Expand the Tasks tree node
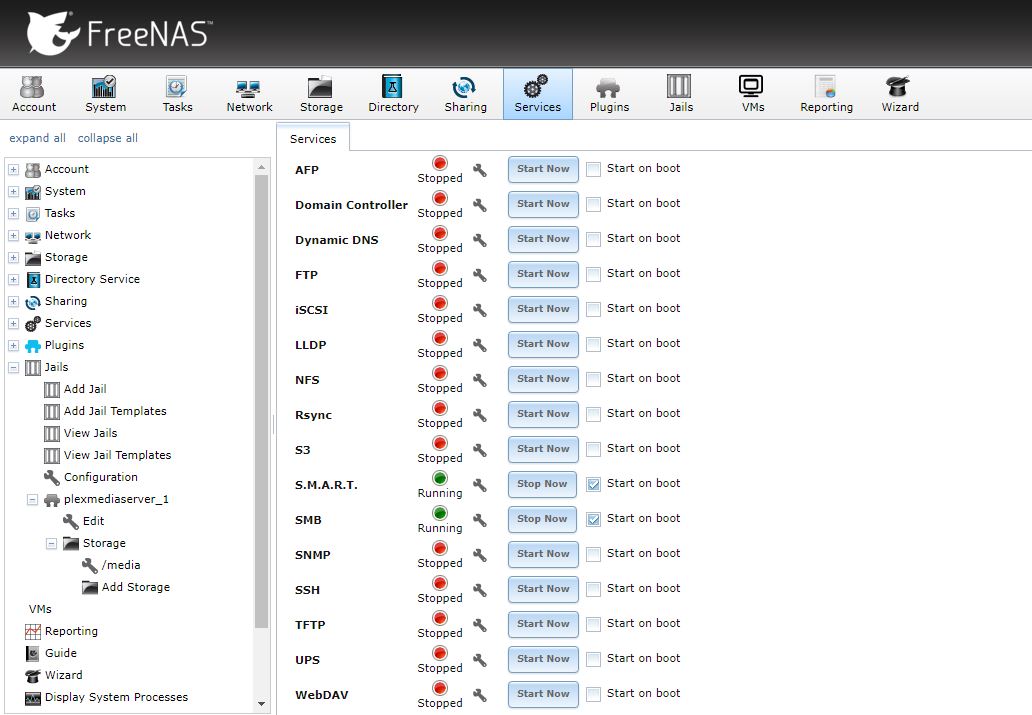The image size is (1032, 715). tap(13, 214)
